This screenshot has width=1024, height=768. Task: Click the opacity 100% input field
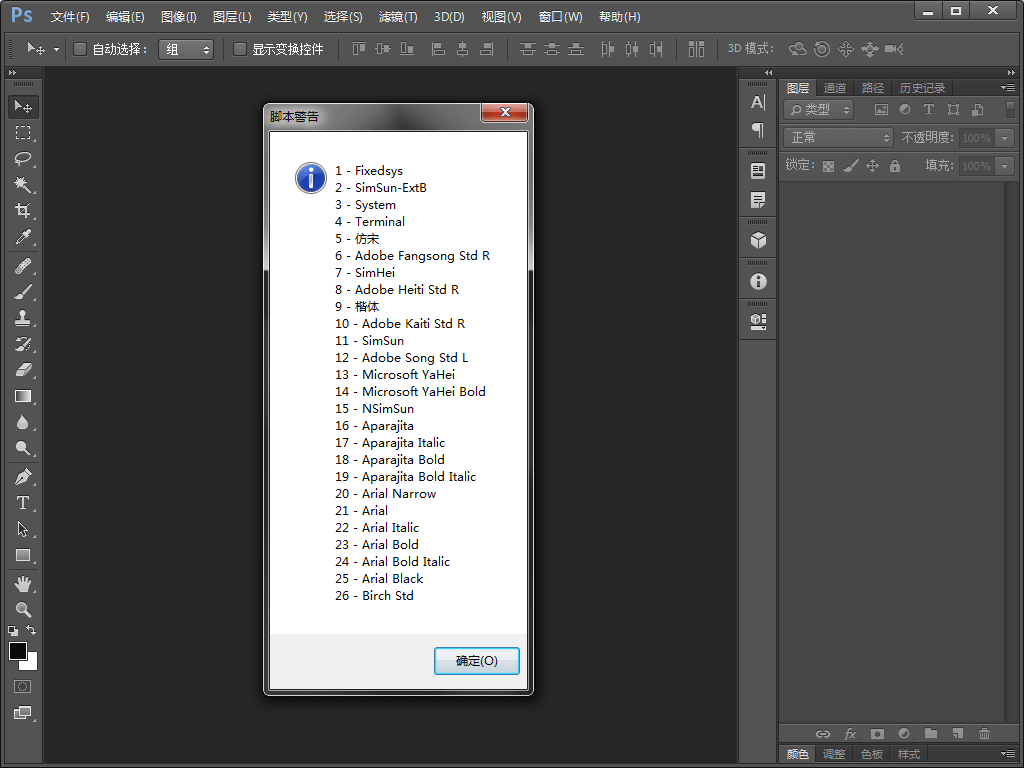coord(977,138)
